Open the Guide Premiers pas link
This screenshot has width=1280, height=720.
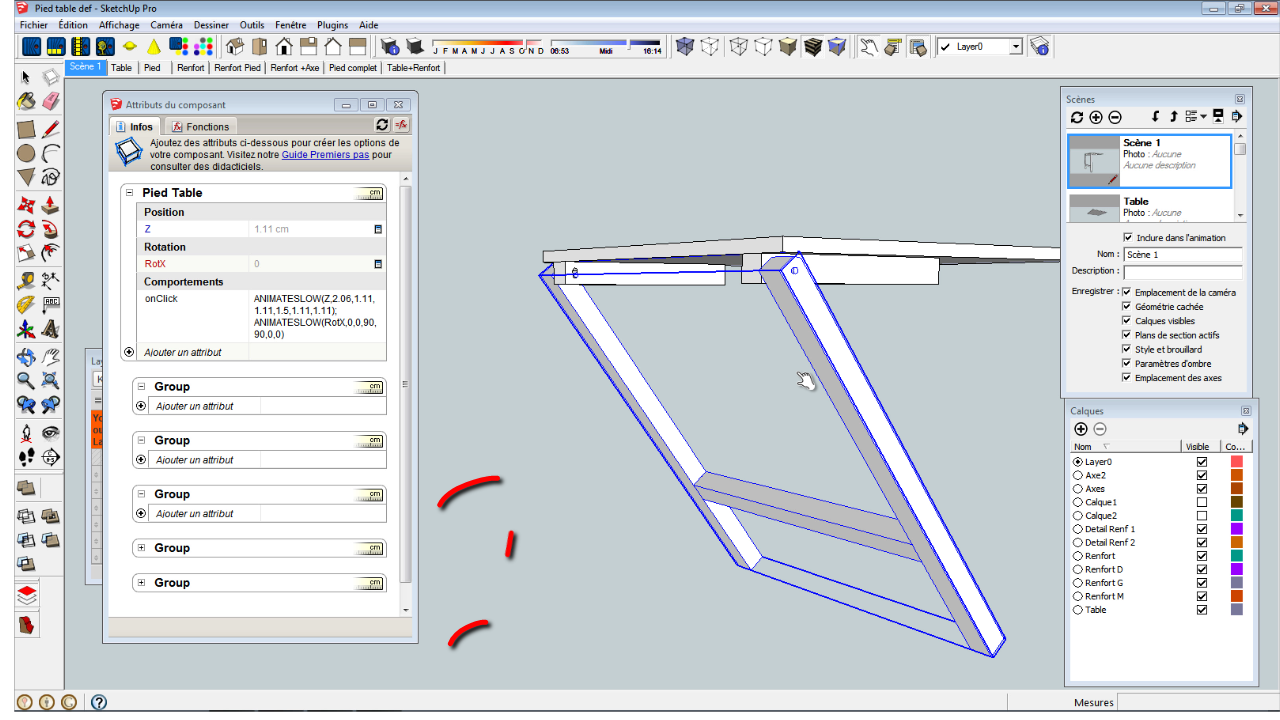(325, 155)
